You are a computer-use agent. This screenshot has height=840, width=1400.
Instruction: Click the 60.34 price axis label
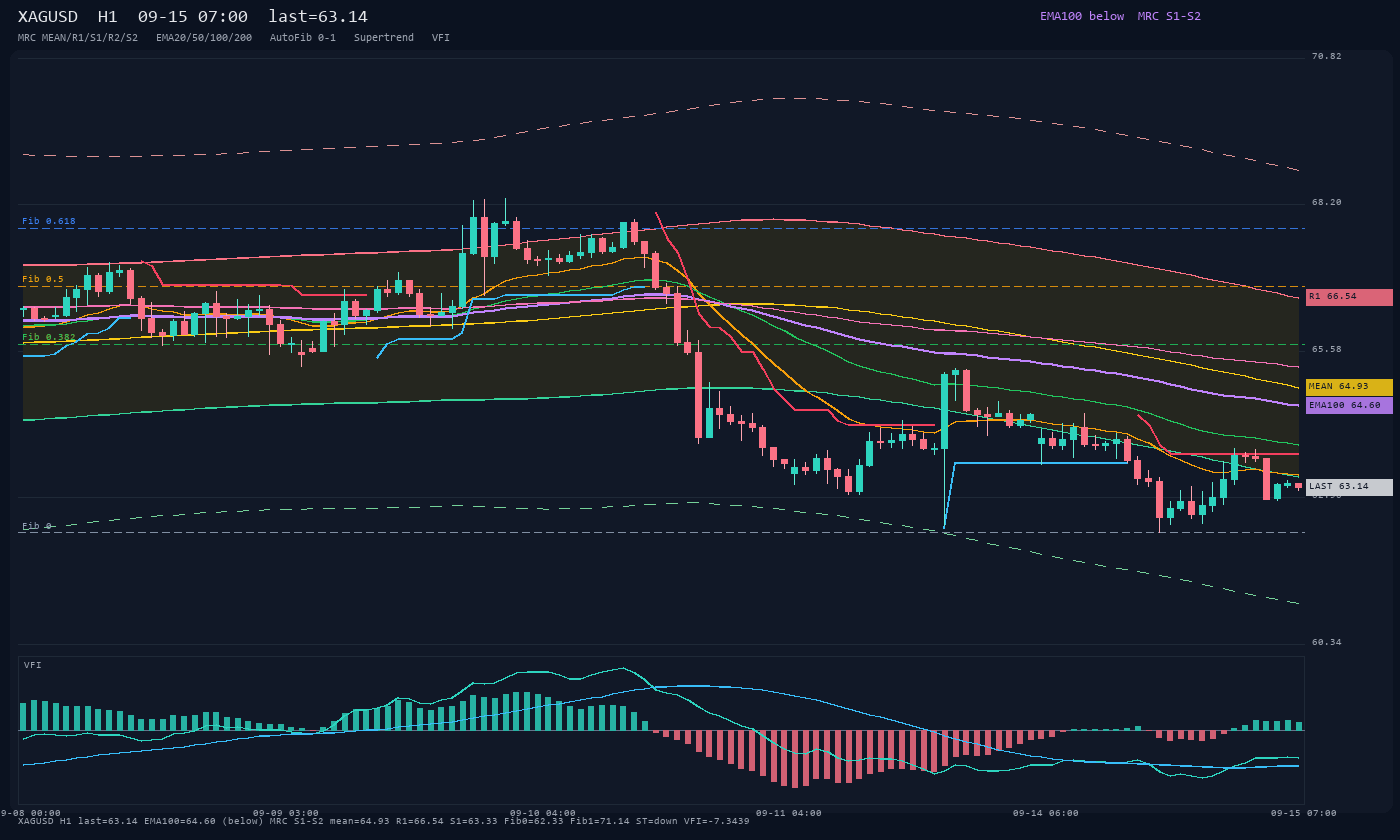[x=1327, y=642]
